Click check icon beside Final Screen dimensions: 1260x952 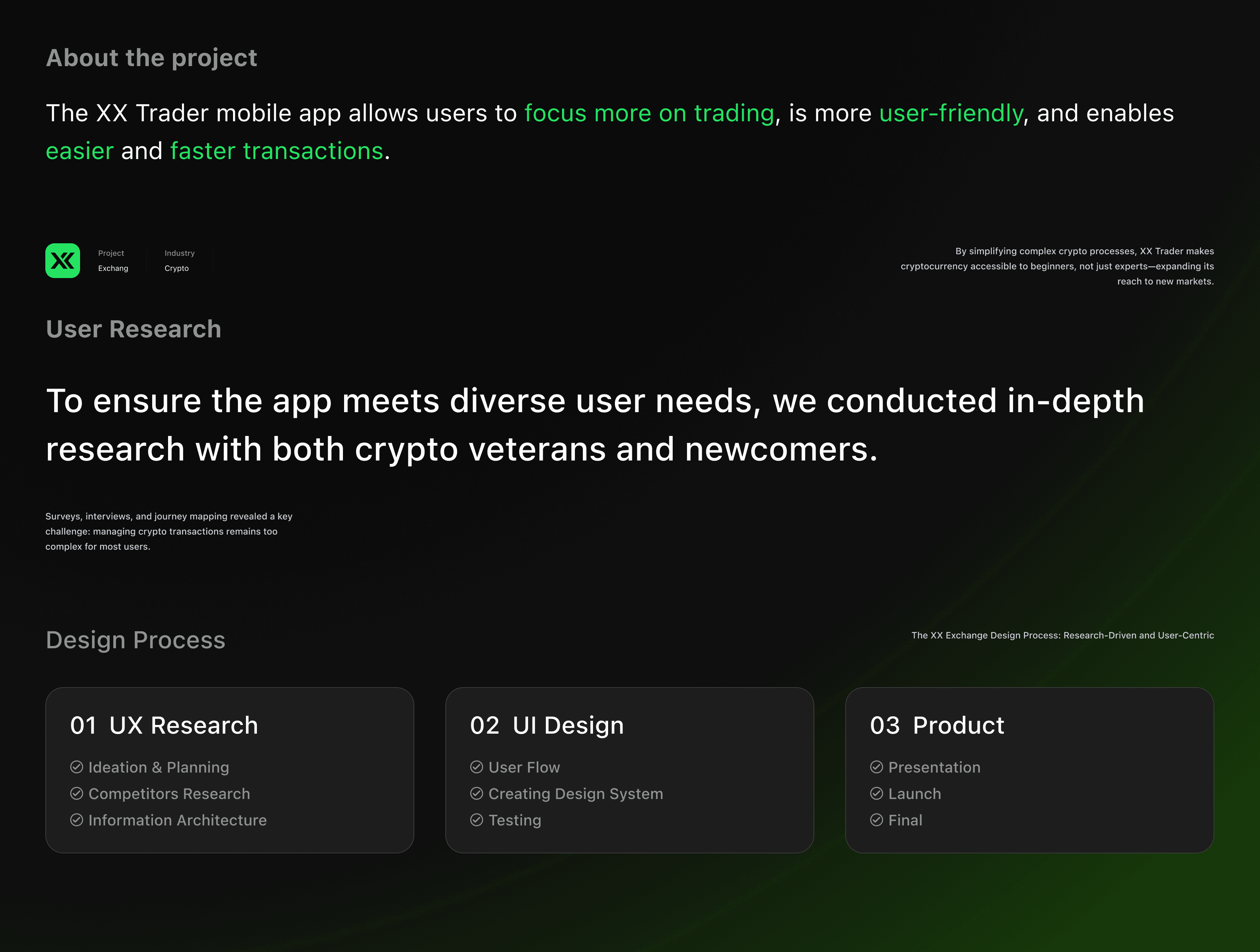point(877,820)
